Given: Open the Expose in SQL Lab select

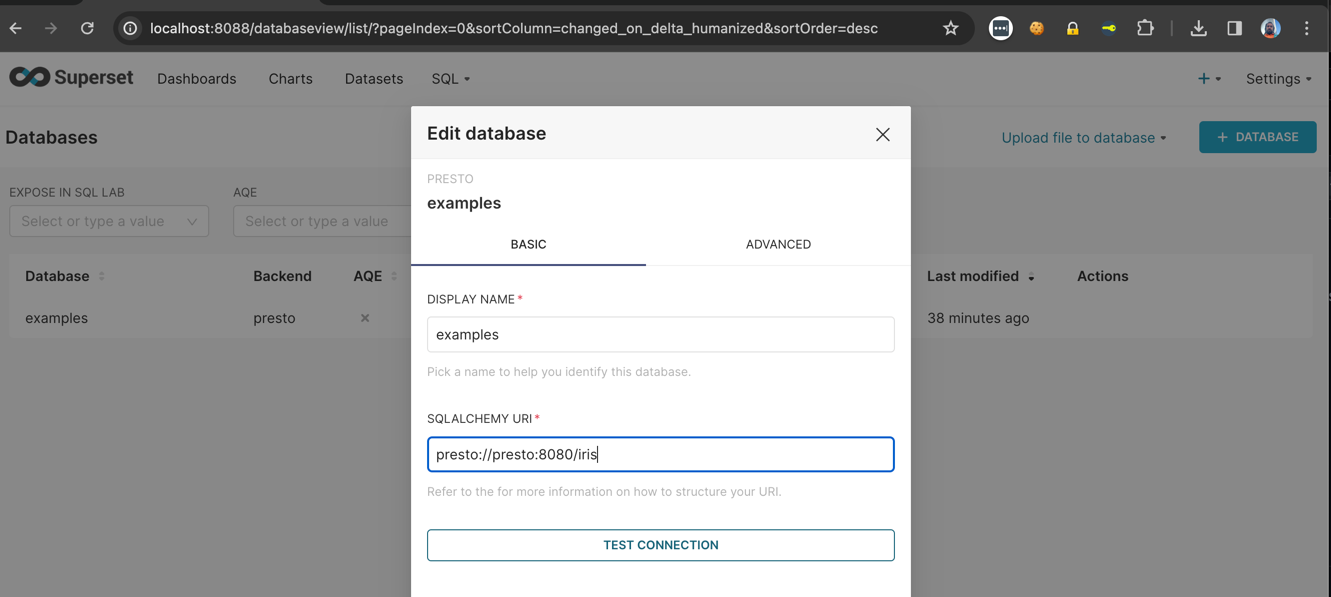Looking at the screenshot, I should [109, 221].
